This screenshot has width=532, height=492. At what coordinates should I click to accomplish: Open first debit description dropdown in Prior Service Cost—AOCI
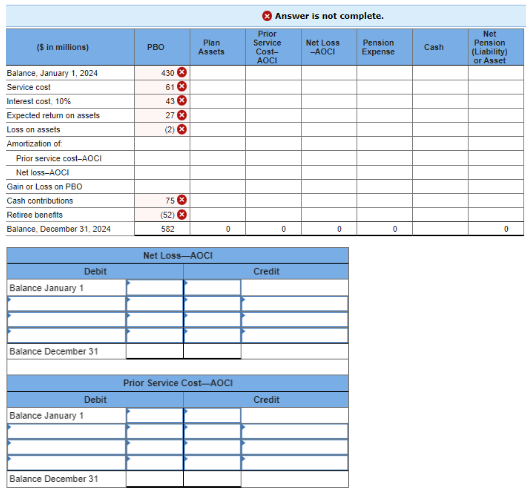click(66, 431)
